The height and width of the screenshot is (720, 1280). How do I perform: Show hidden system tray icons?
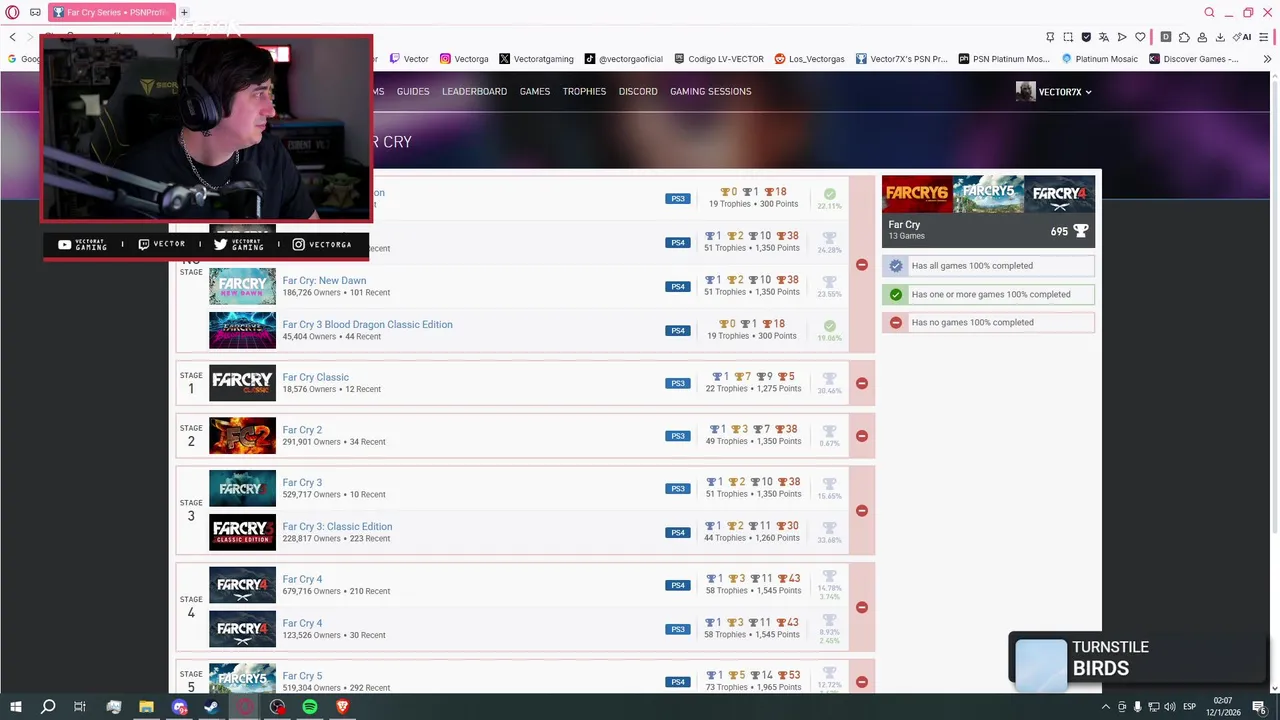pos(1106,707)
